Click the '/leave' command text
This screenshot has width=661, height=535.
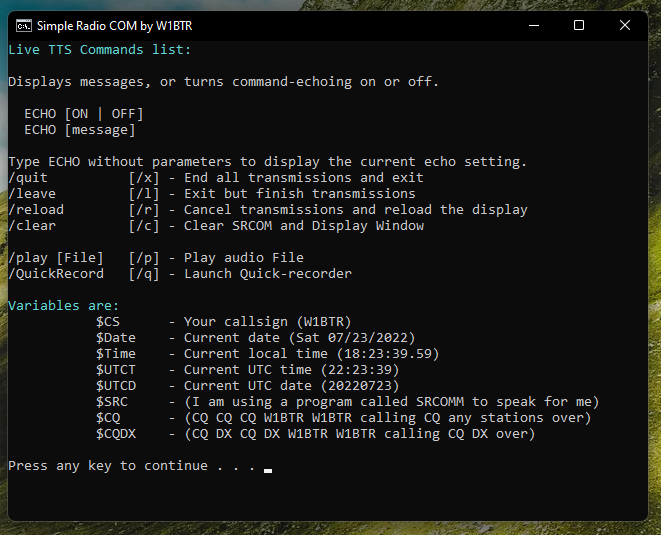click(x=32, y=194)
